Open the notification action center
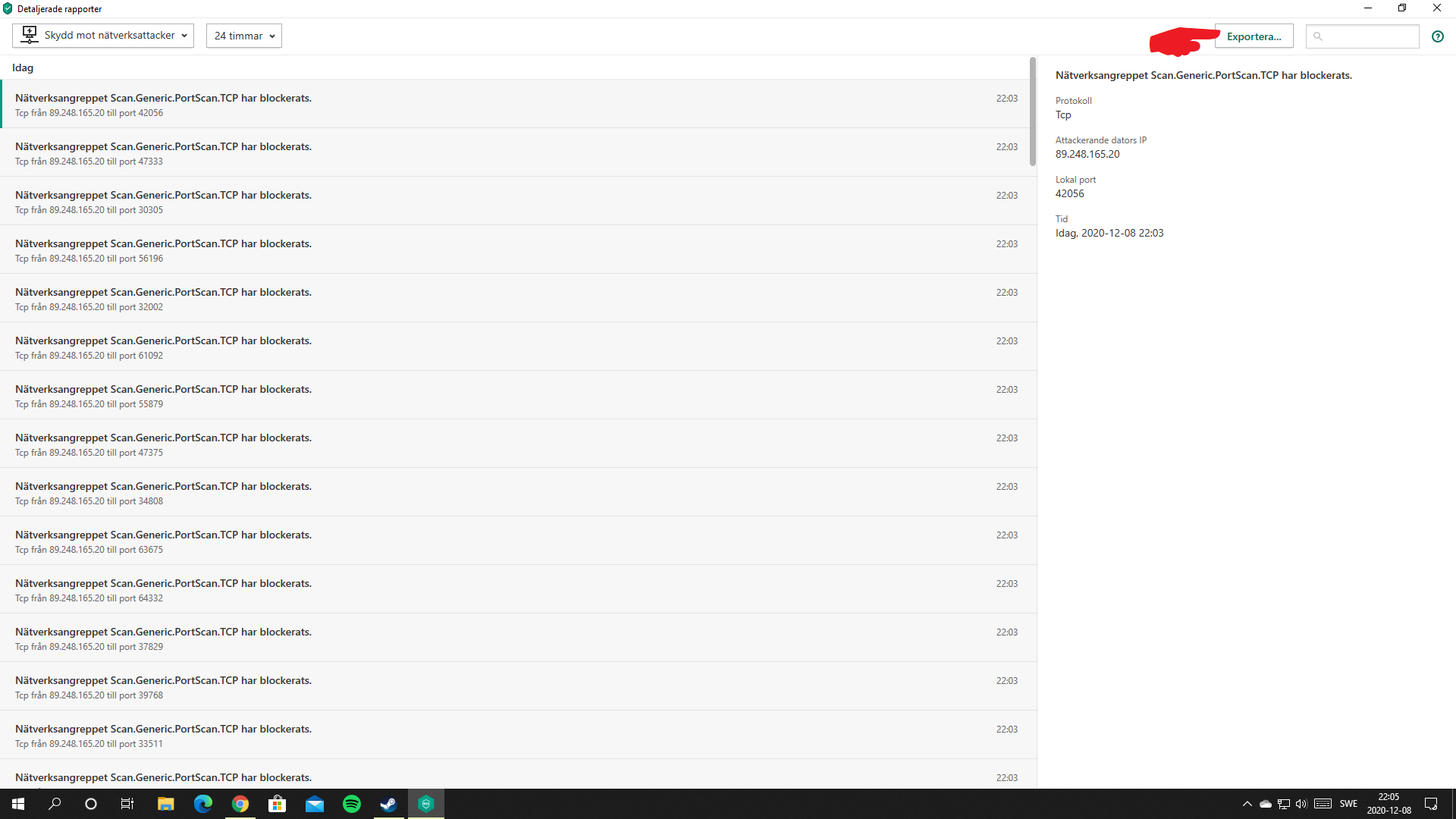 (x=1431, y=804)
